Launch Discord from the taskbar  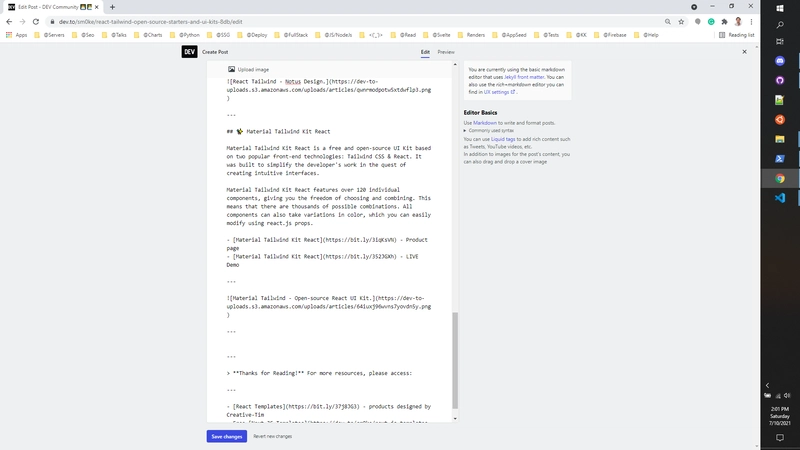click(x=780, y=61)
